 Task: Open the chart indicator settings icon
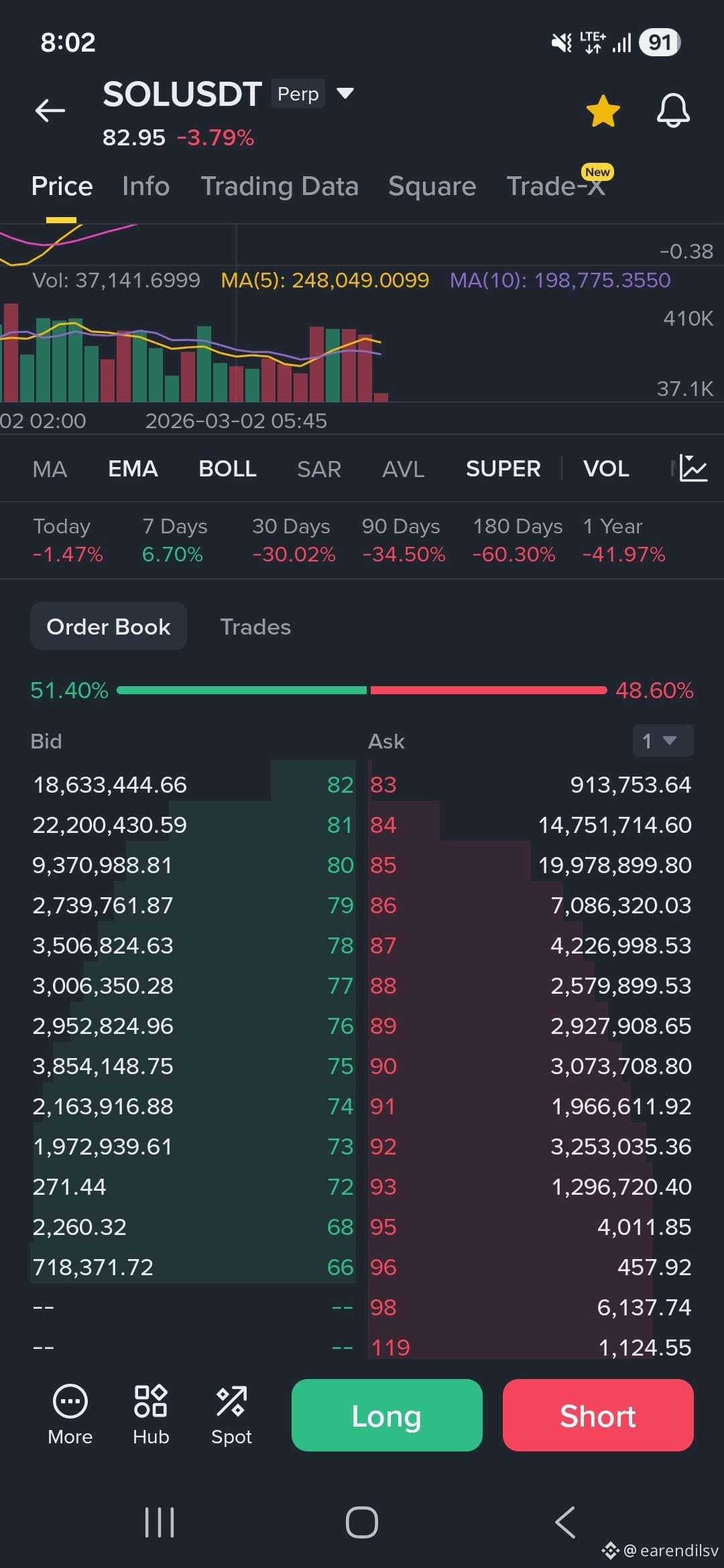click(692, 468)
